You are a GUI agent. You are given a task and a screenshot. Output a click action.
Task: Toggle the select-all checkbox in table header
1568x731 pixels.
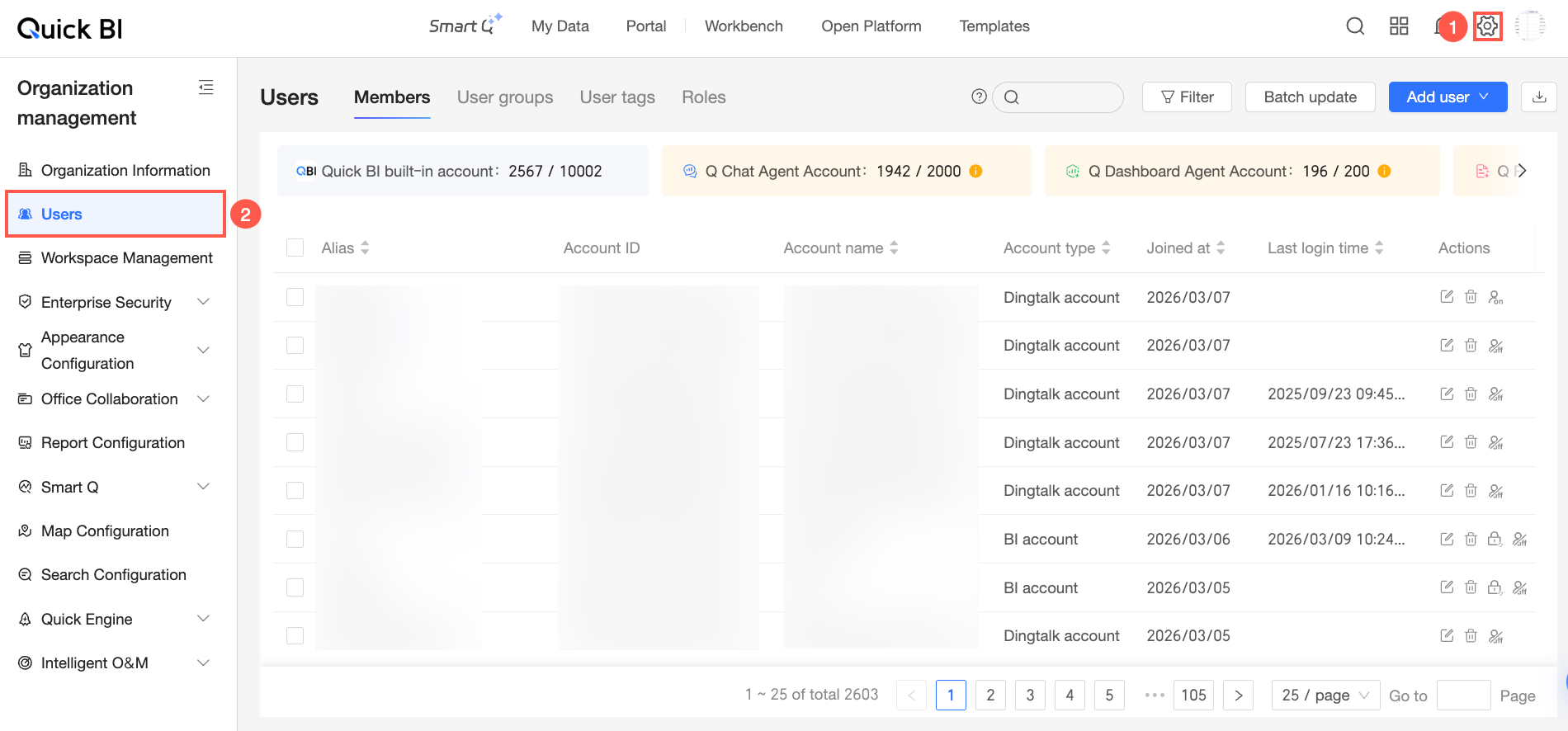click(x=295, y=248)
